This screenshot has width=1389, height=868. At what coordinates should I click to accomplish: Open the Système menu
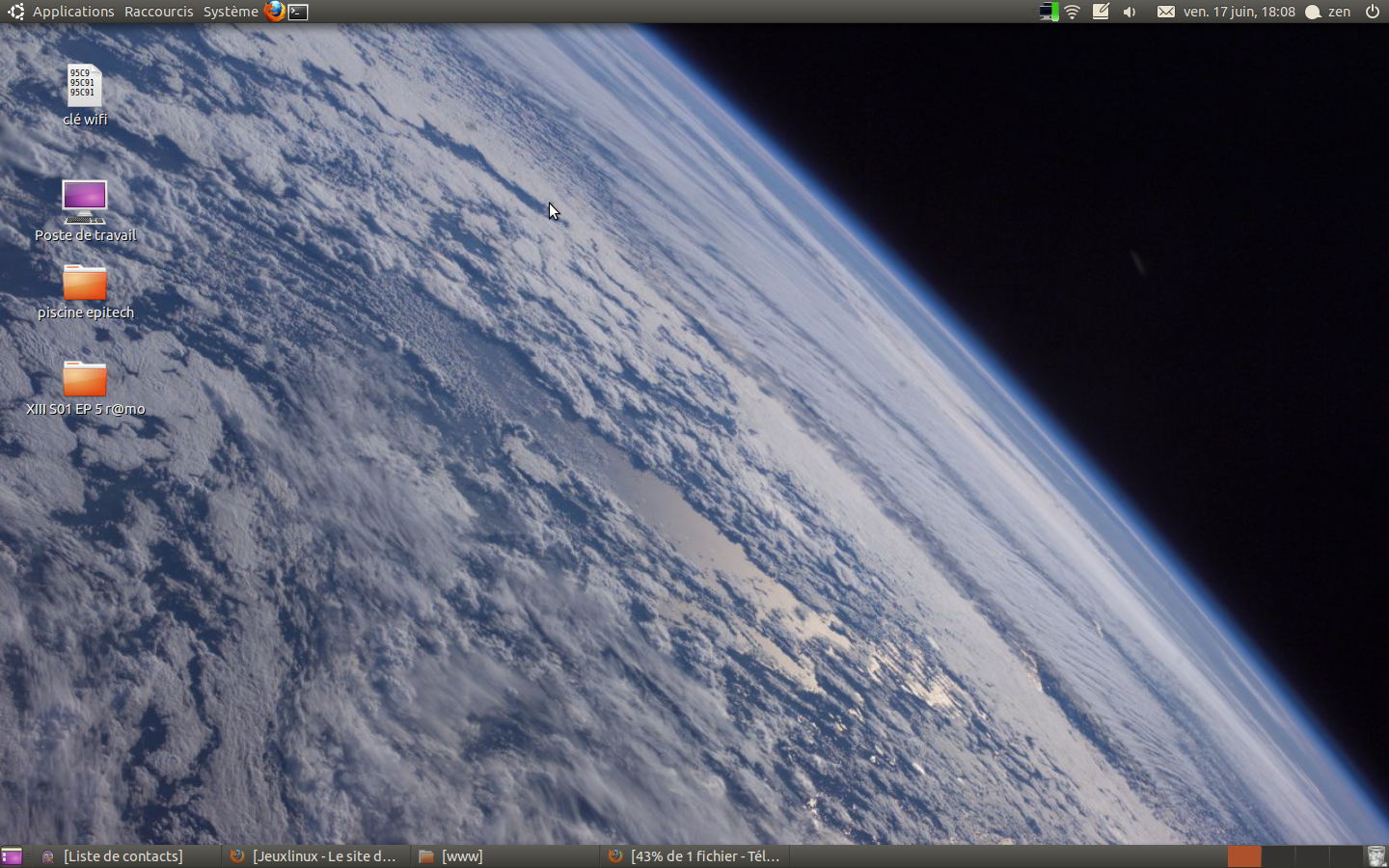230,12
